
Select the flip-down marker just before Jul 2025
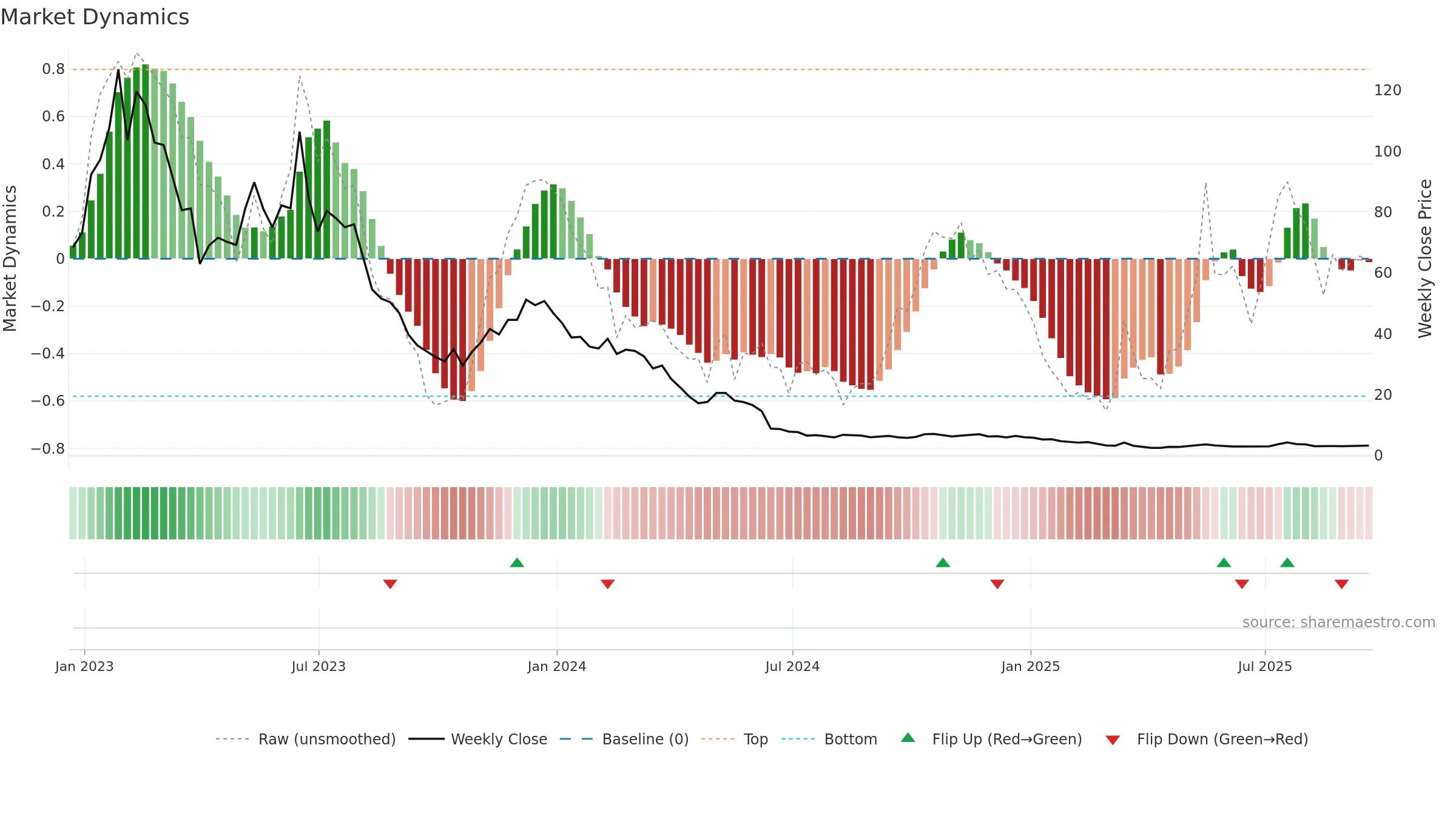click(x=1242, y=584)
